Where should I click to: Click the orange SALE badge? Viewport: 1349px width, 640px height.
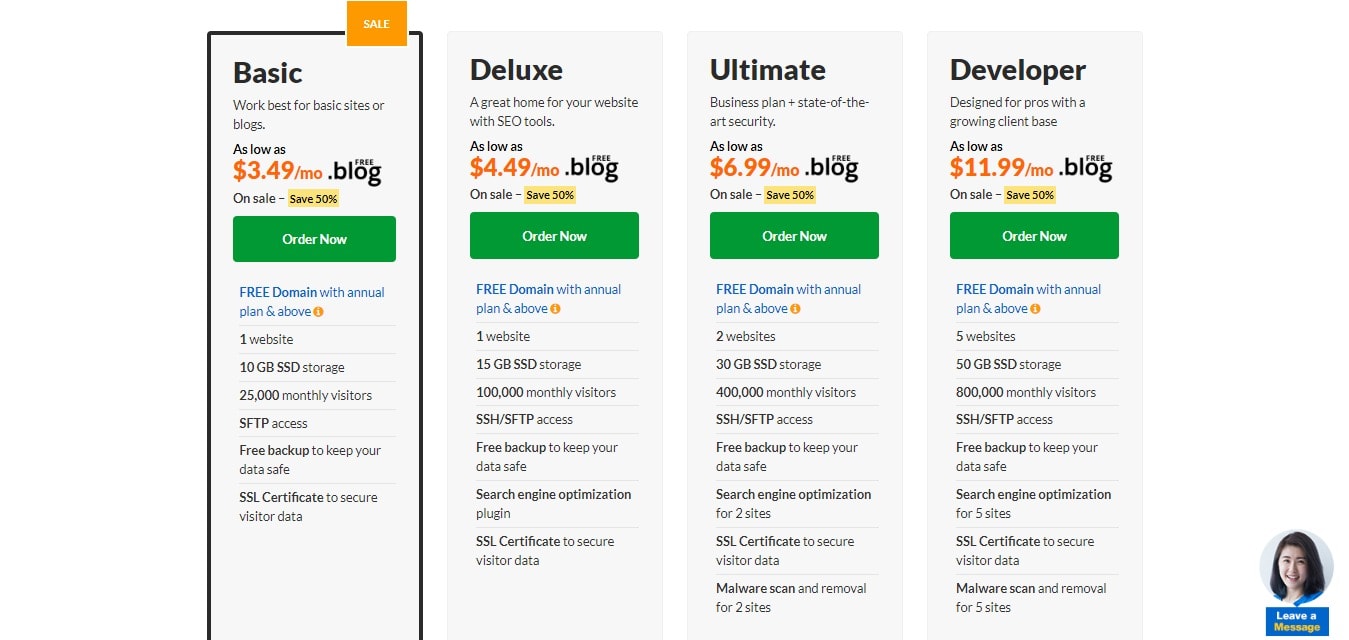click(377, 24)
